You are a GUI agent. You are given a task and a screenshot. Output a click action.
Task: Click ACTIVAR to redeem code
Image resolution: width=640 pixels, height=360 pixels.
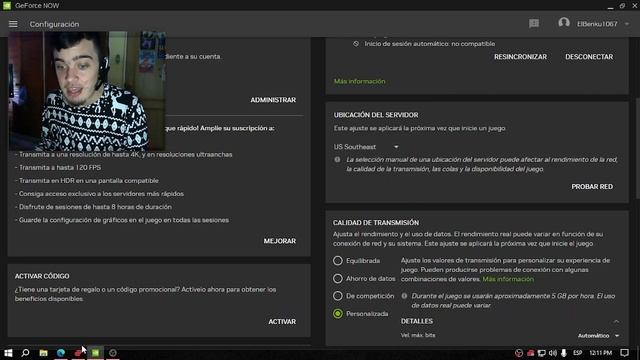[282, 322]
